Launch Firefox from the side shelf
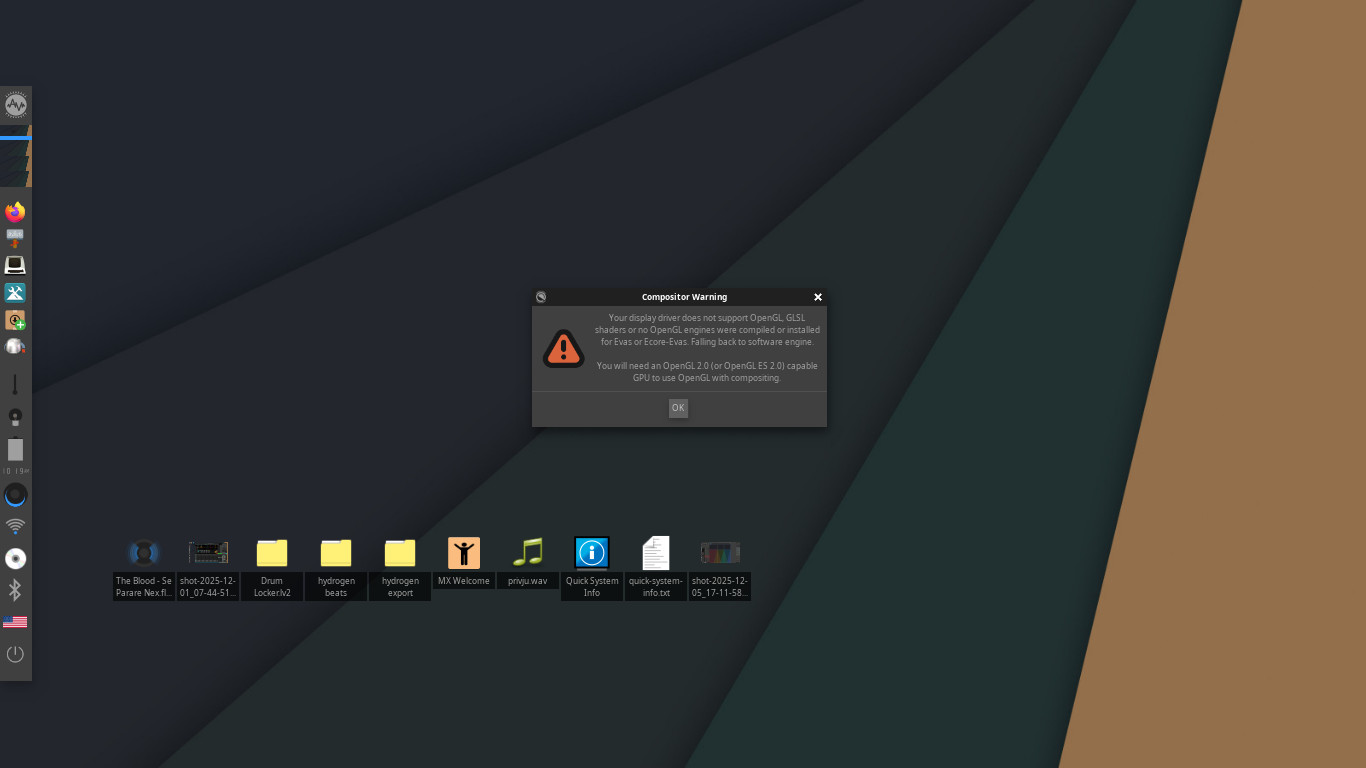 15,212
